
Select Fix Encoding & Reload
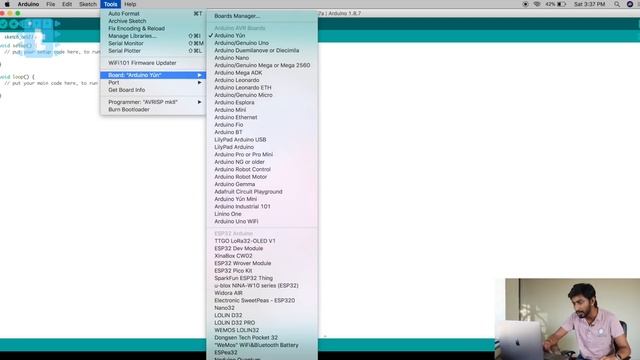(x=153, y=29)
